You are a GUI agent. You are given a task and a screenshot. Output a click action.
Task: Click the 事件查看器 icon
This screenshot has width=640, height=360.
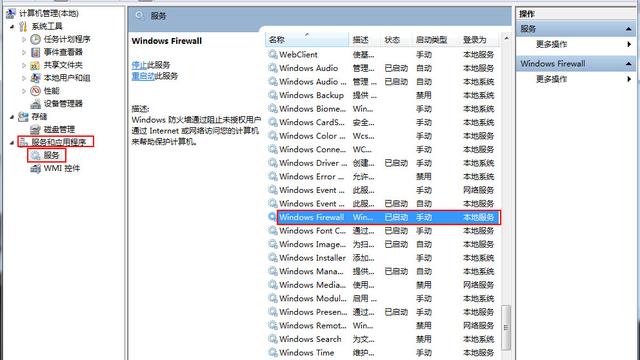pos(36,52)
